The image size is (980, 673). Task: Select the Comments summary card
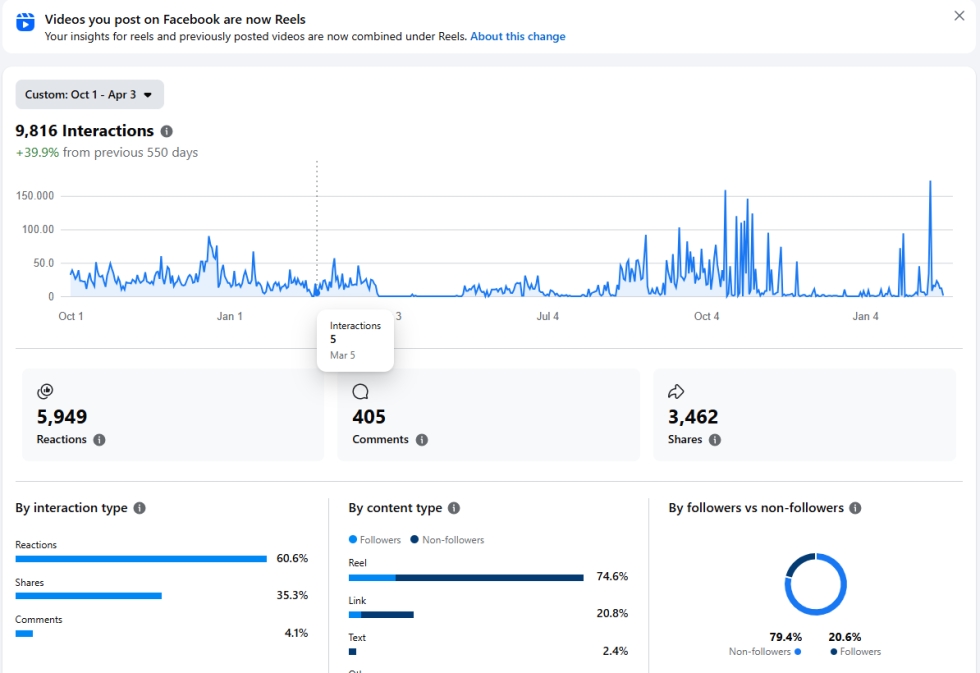[x=488, y=415]
